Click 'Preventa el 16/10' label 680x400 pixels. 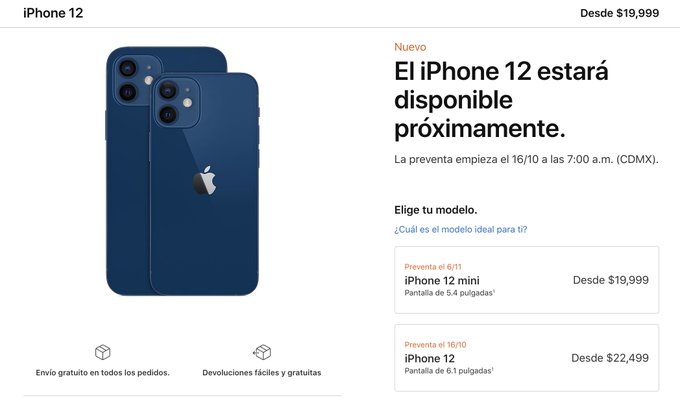[435, 345]
